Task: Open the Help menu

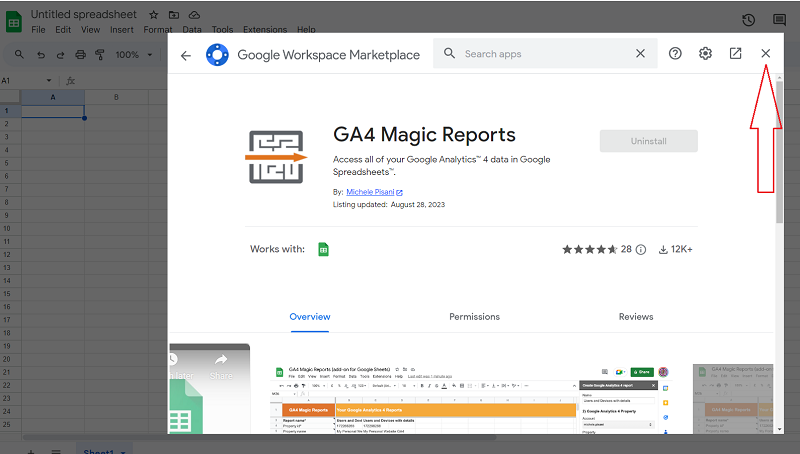Action: click(x=306, y=30)
